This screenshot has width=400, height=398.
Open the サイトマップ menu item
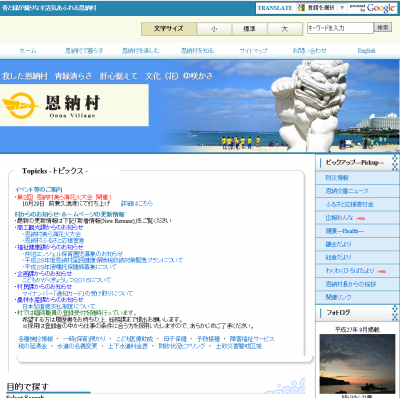pyautogui.click(x=253, y=51)
